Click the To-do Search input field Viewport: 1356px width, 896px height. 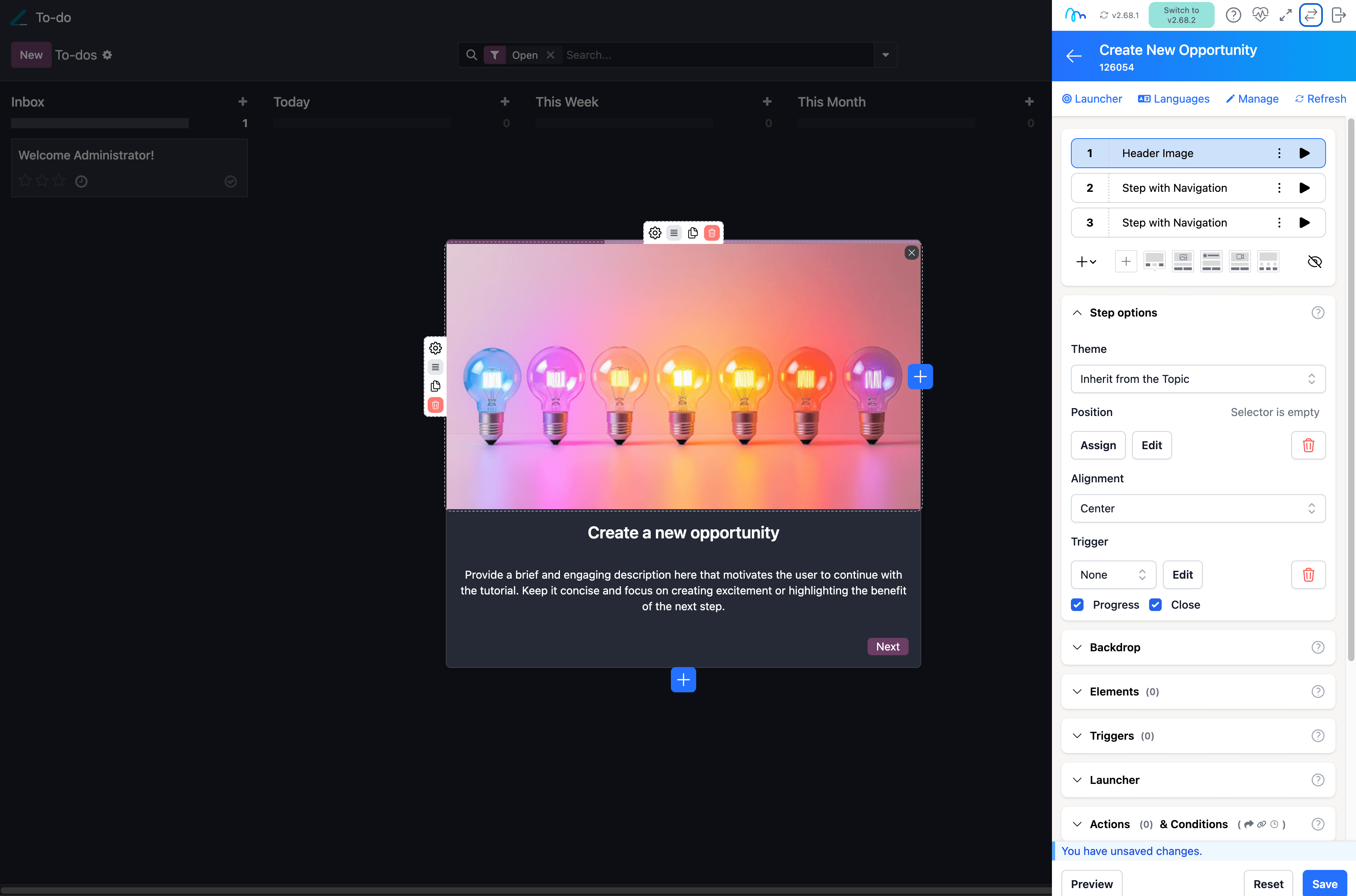(x=715, y=55)
